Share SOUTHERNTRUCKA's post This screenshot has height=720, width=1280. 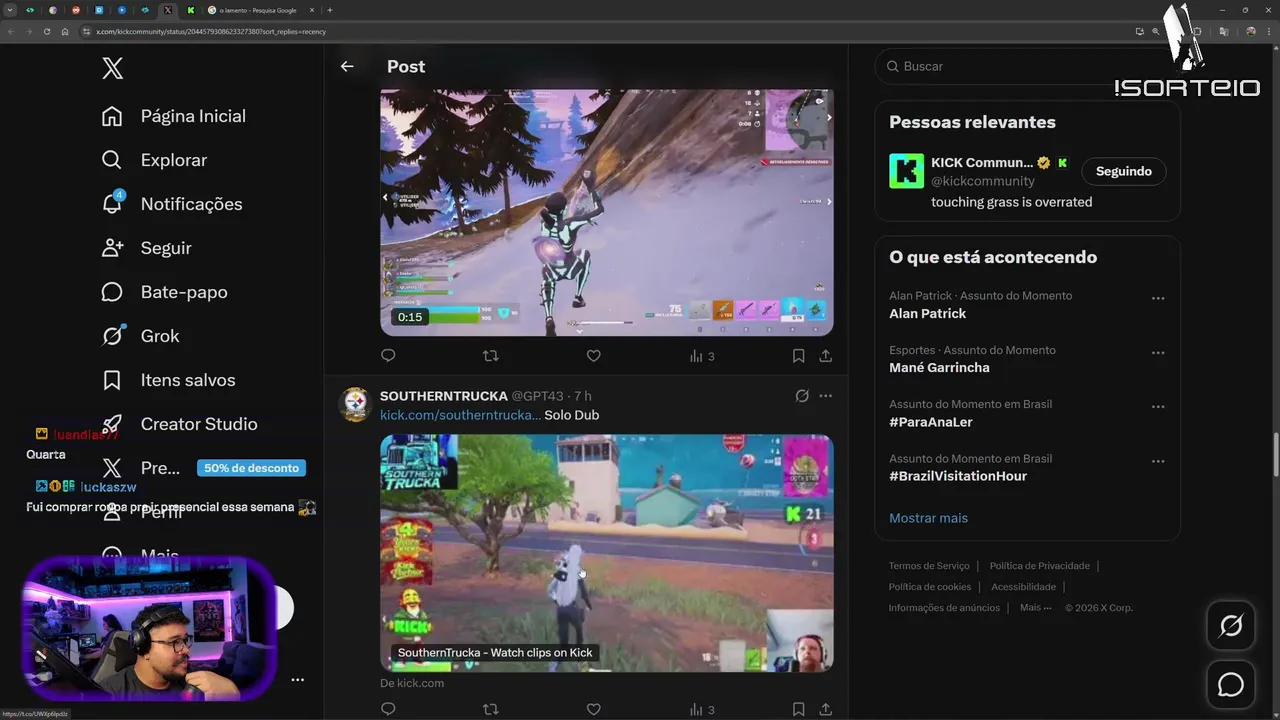pyautogui.click(x=825, y=709)
